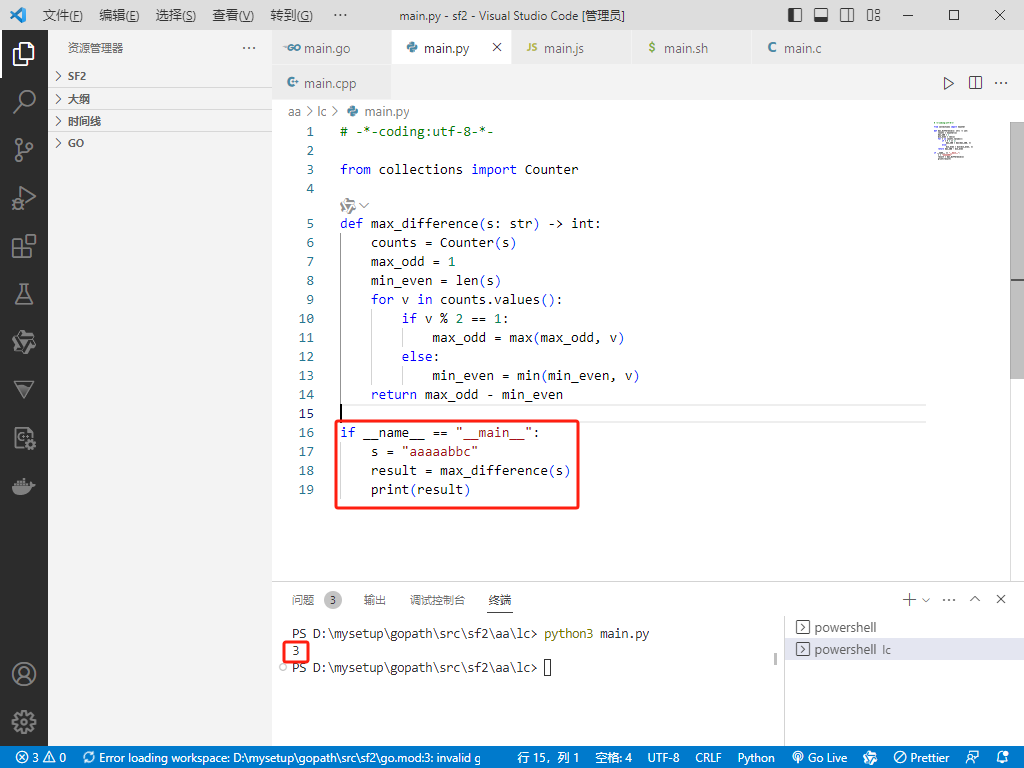Select the first powershell terminal
This screenshot has width=1024, height=768.
(904, 627)
